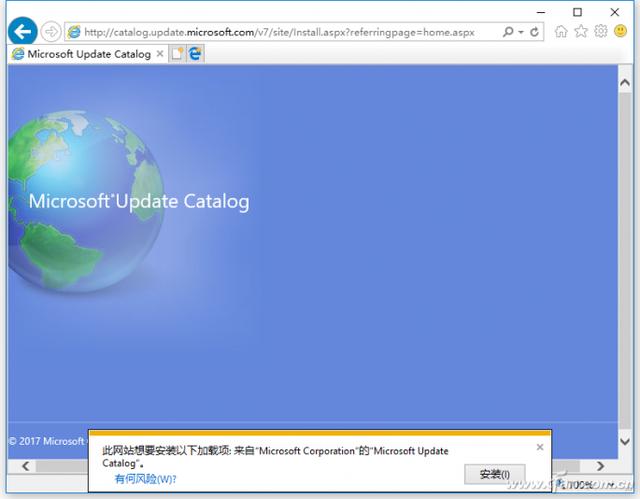Go back with the blue back arrow
640x499 pixels.
tap(22, 31)
